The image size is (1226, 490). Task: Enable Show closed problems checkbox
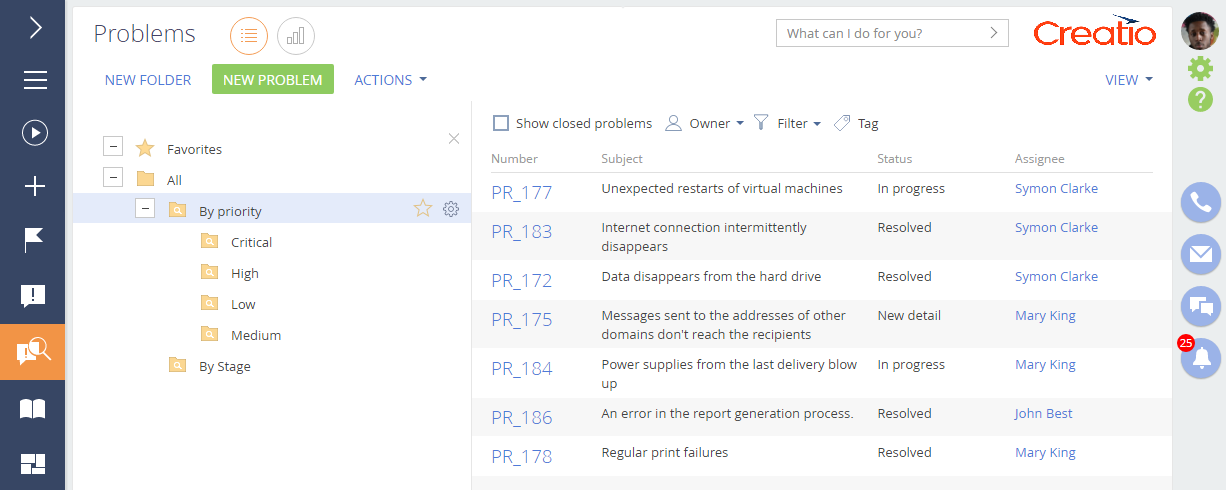(x=501, y=123)
